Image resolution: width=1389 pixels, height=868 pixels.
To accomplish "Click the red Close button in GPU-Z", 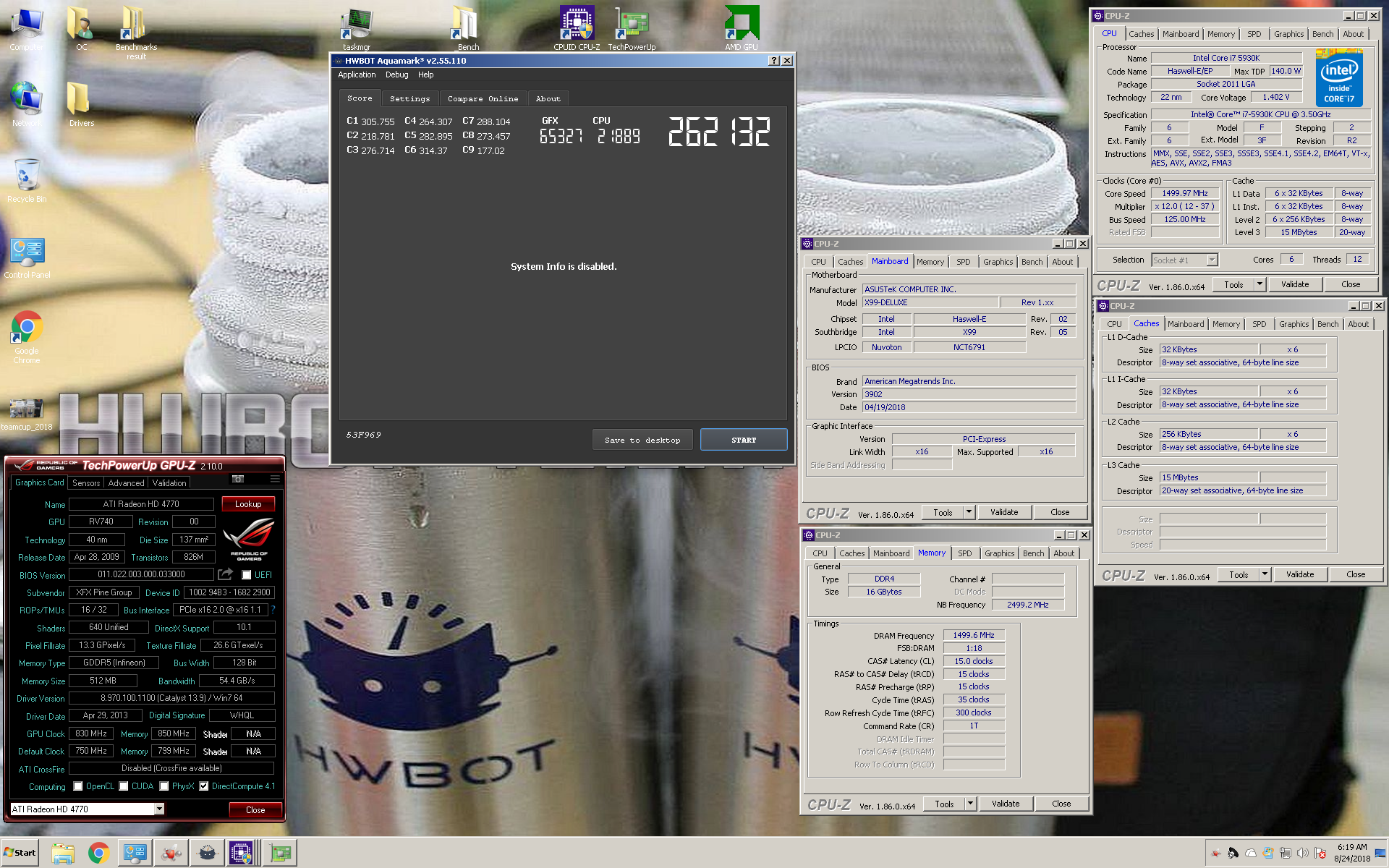I will (255, 810).
